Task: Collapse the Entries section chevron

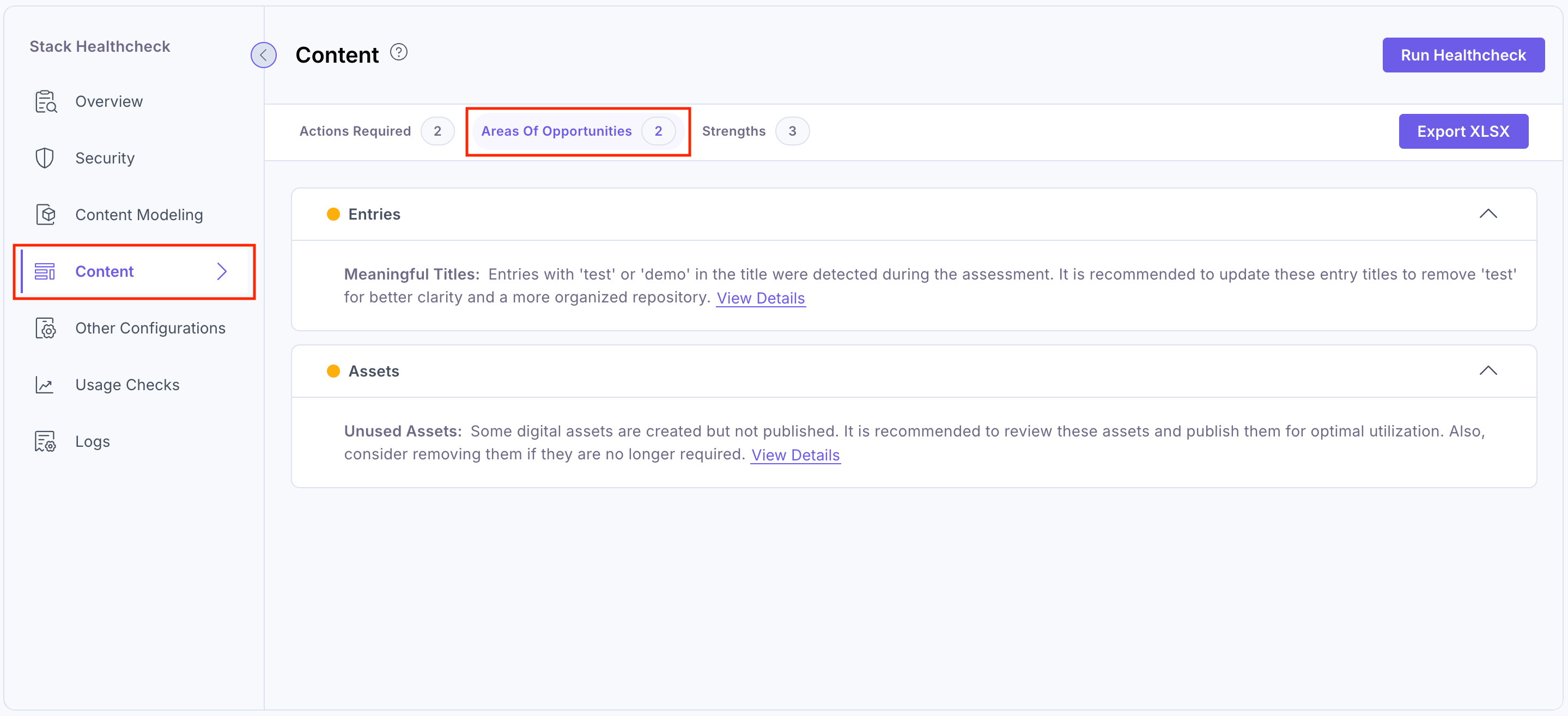Action: click(1488, 214)
